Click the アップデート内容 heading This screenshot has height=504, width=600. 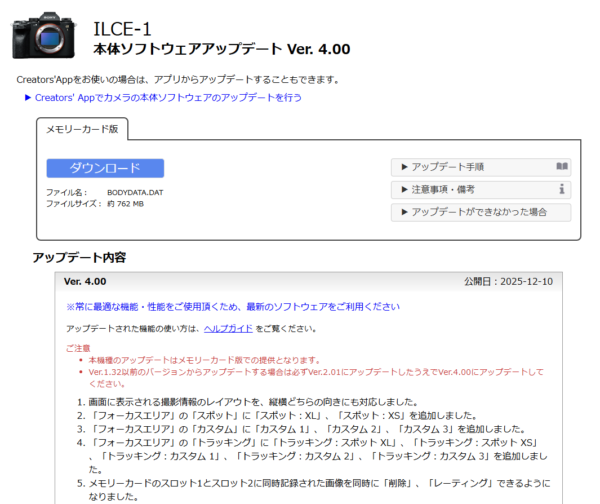pos(79,257)
